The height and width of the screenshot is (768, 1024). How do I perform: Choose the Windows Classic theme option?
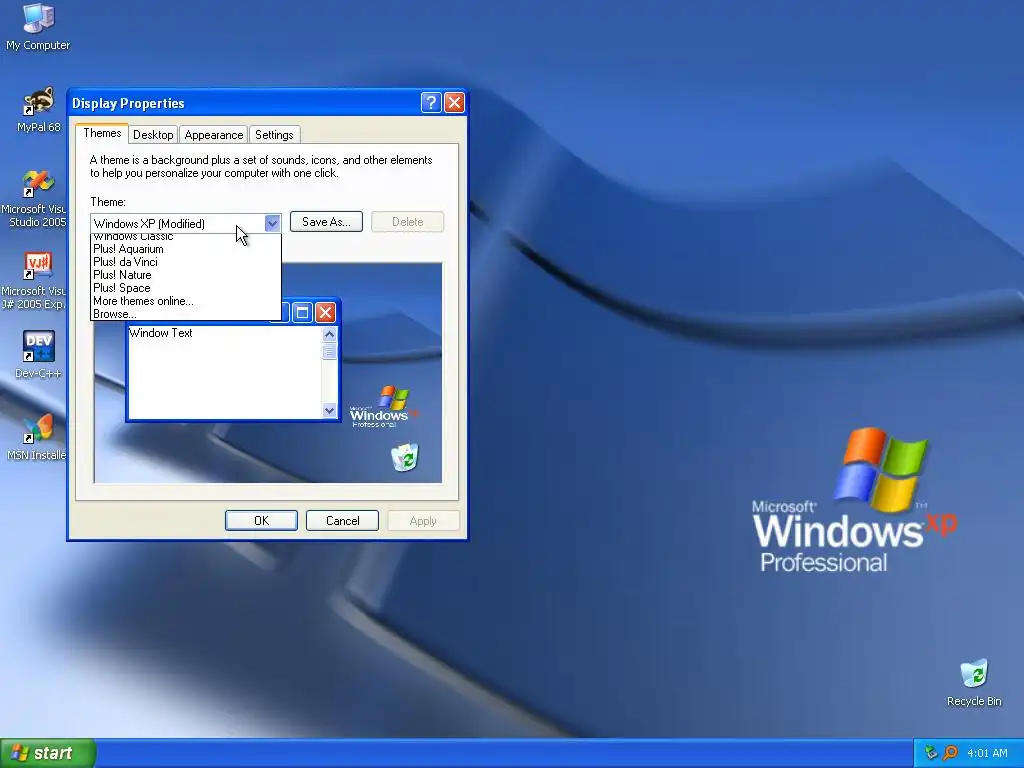(185, 237)
